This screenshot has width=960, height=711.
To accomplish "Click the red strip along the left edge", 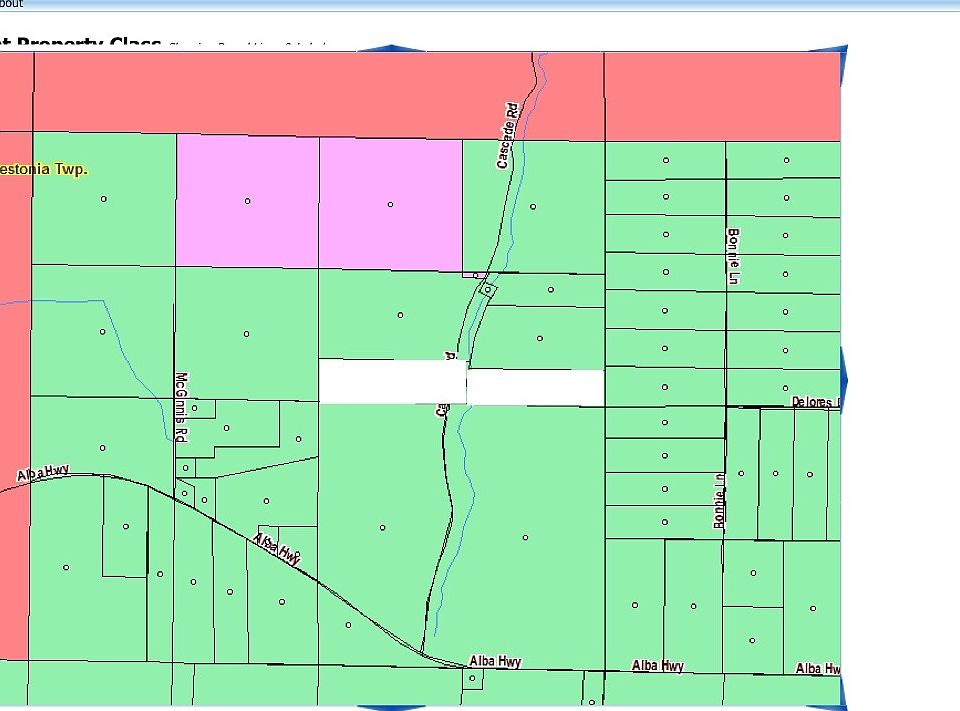I will (14, 400).
